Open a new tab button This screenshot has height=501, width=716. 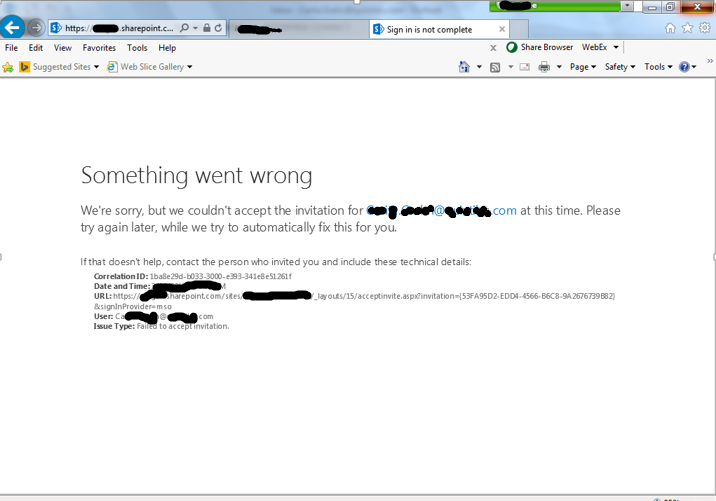(519, 30)
